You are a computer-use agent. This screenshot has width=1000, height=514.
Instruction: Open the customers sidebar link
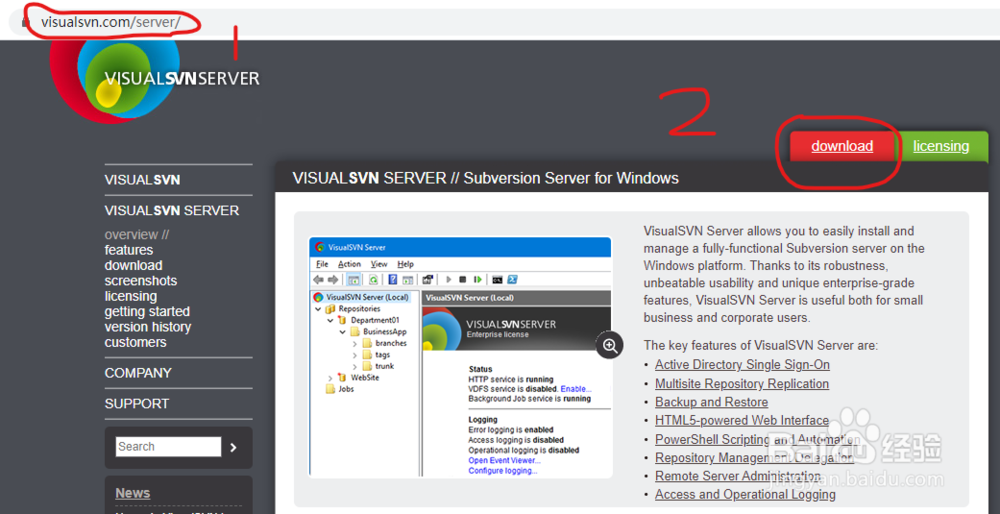(x=135, y=342)
